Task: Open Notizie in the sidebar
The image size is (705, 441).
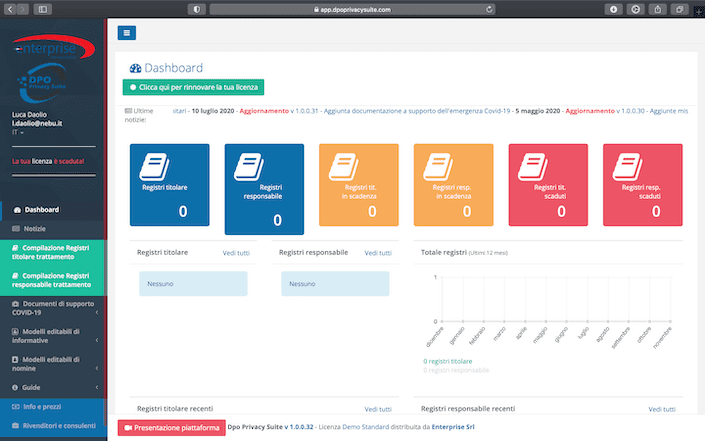Action: tap(35, 229)
